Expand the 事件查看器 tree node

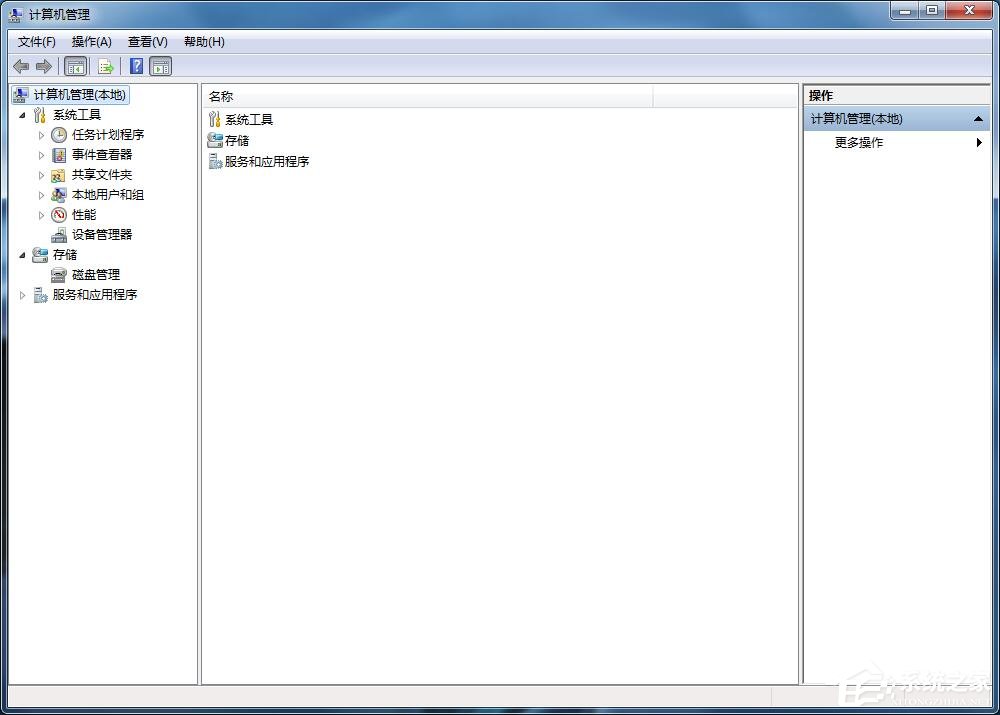pyautogui.click(x=41, y=155)
